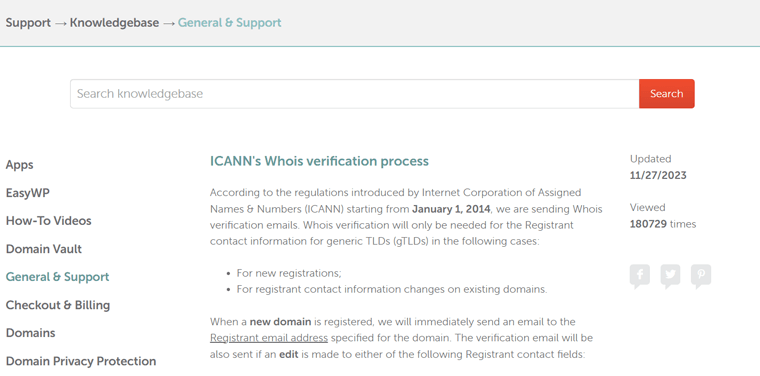This screenshot has height=376, width=760.
Task: Click the ICANN's Whois verification process title
Action: point(319,161)
